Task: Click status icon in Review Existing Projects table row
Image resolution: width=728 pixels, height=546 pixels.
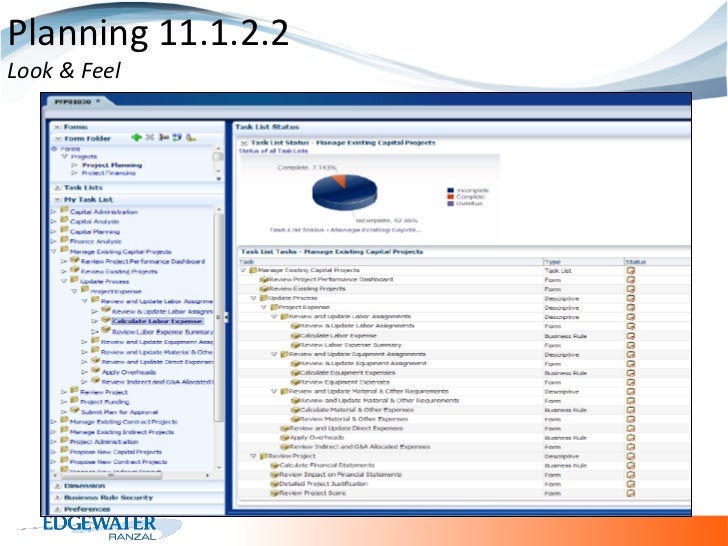Action: (630, 289)
